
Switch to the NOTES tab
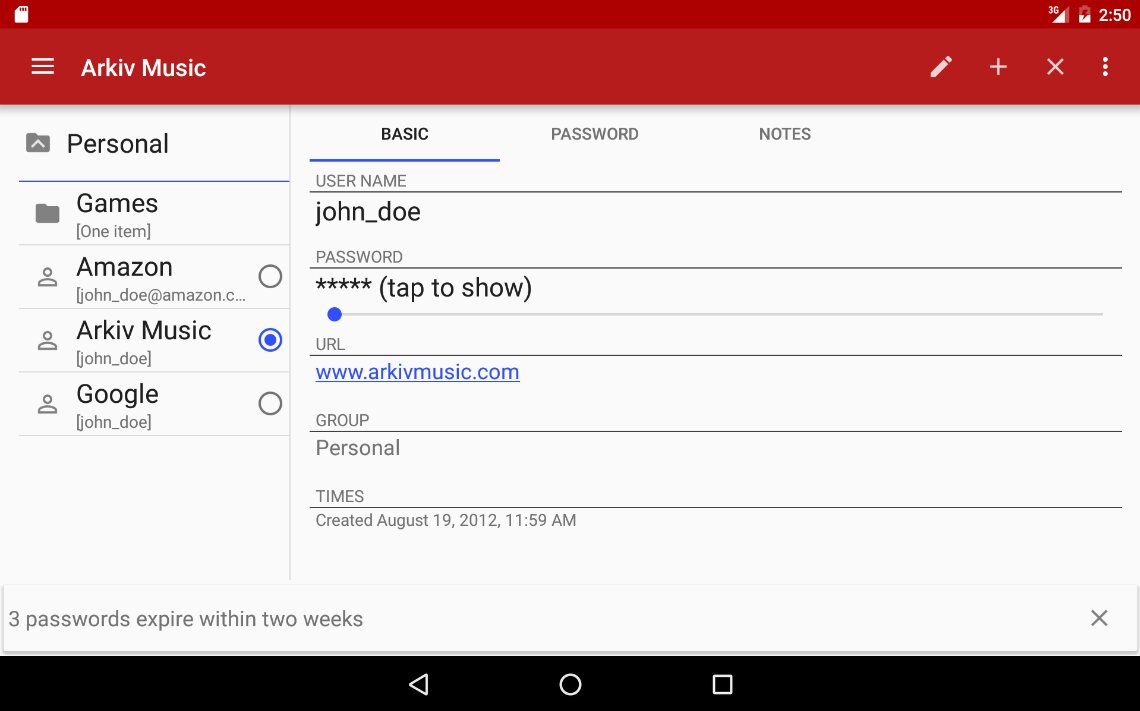[784, 134]
